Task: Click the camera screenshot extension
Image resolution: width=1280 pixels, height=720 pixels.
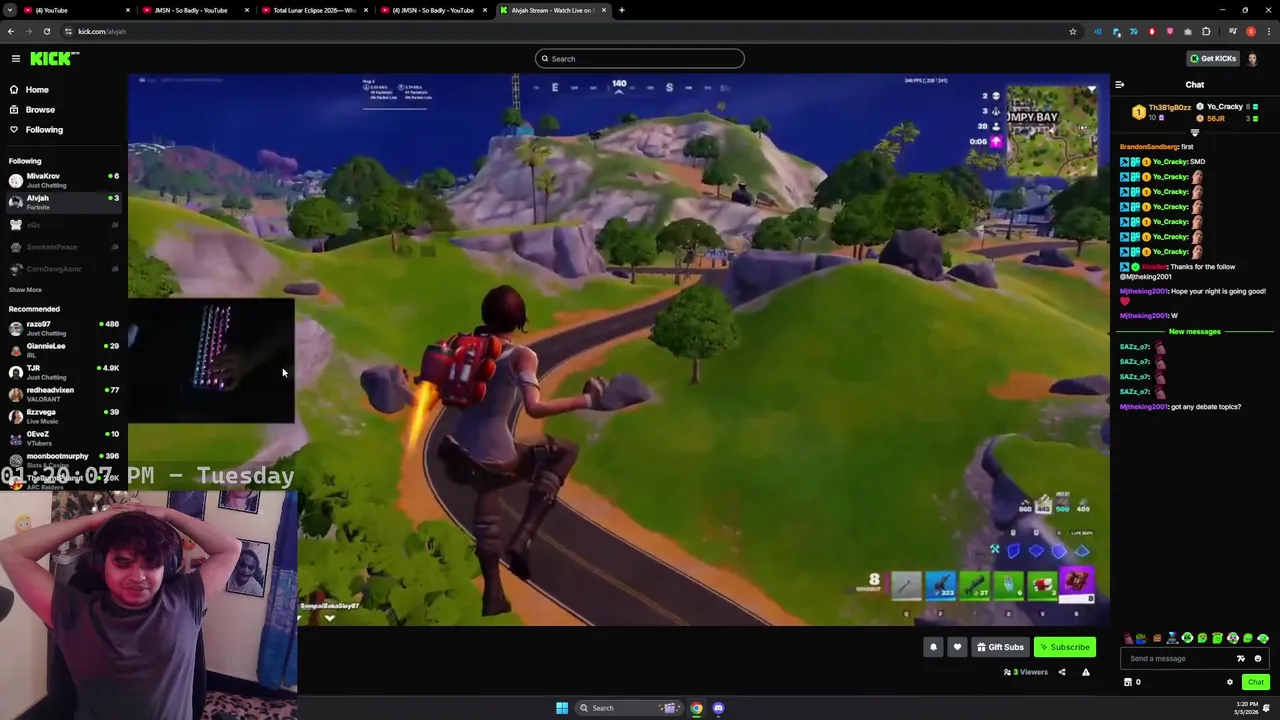Action: click(1188, 31)
